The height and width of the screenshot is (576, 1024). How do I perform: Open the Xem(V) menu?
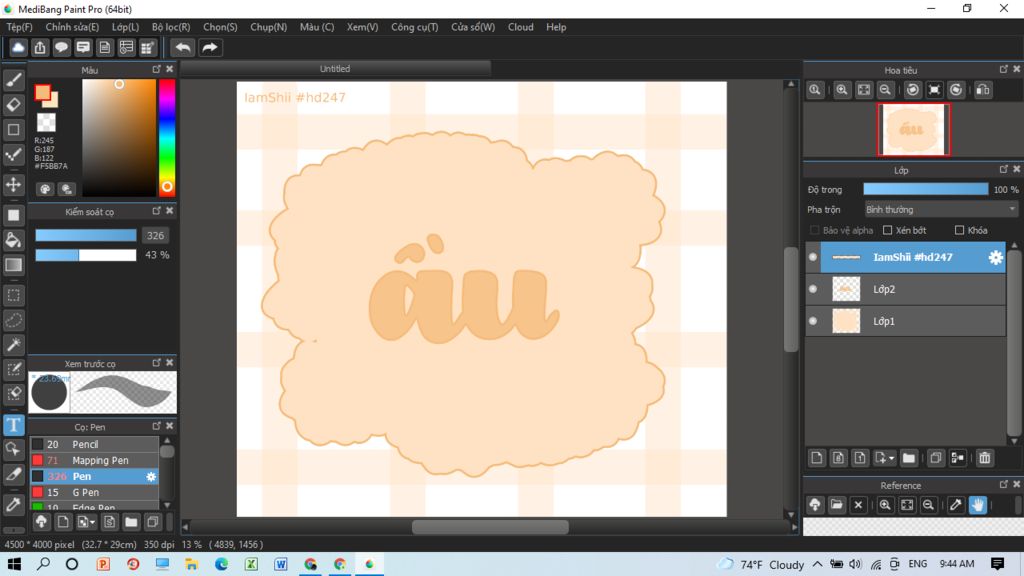point(362,27)
